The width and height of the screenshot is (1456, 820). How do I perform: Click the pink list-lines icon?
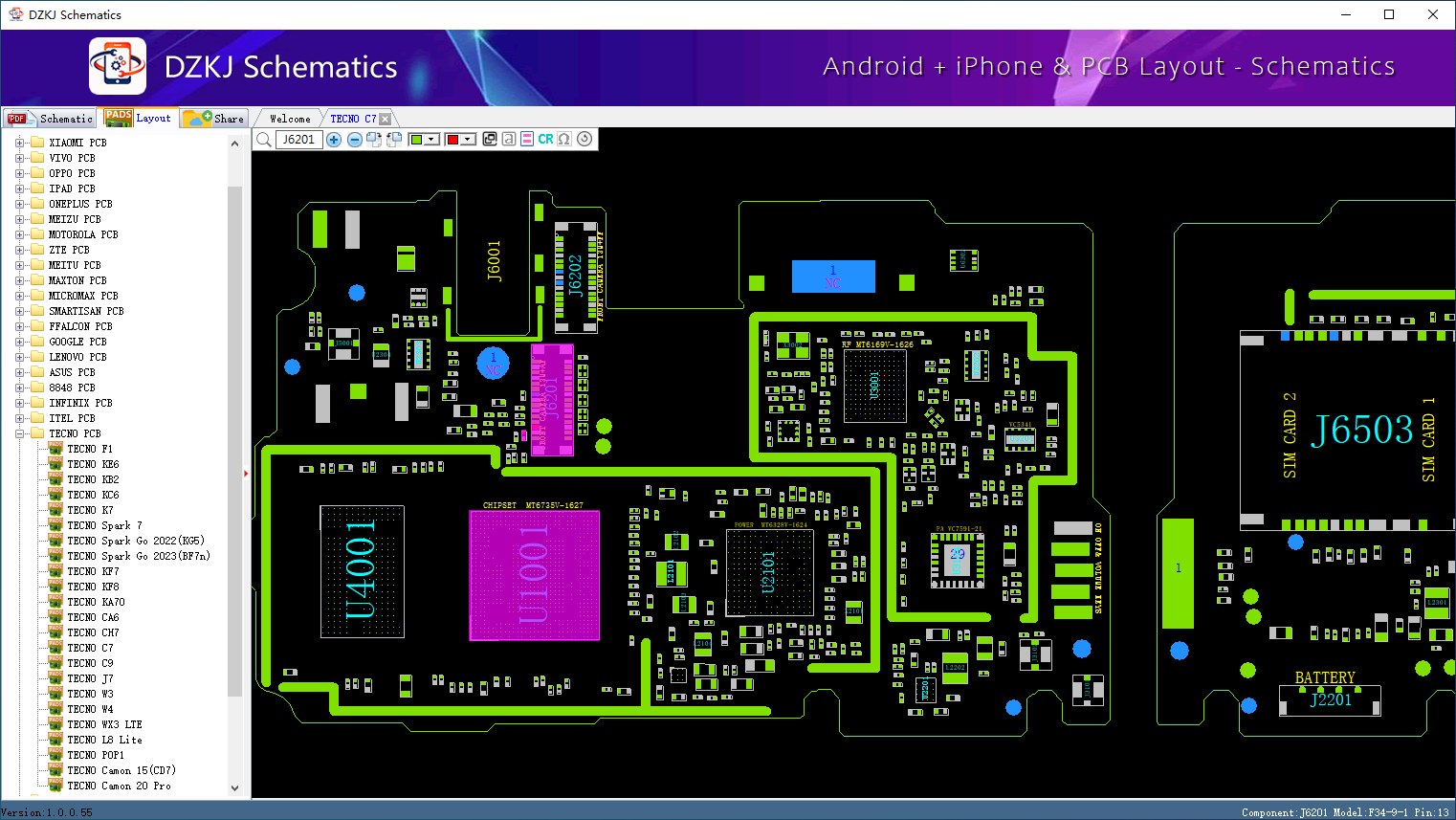coord(527,139)
